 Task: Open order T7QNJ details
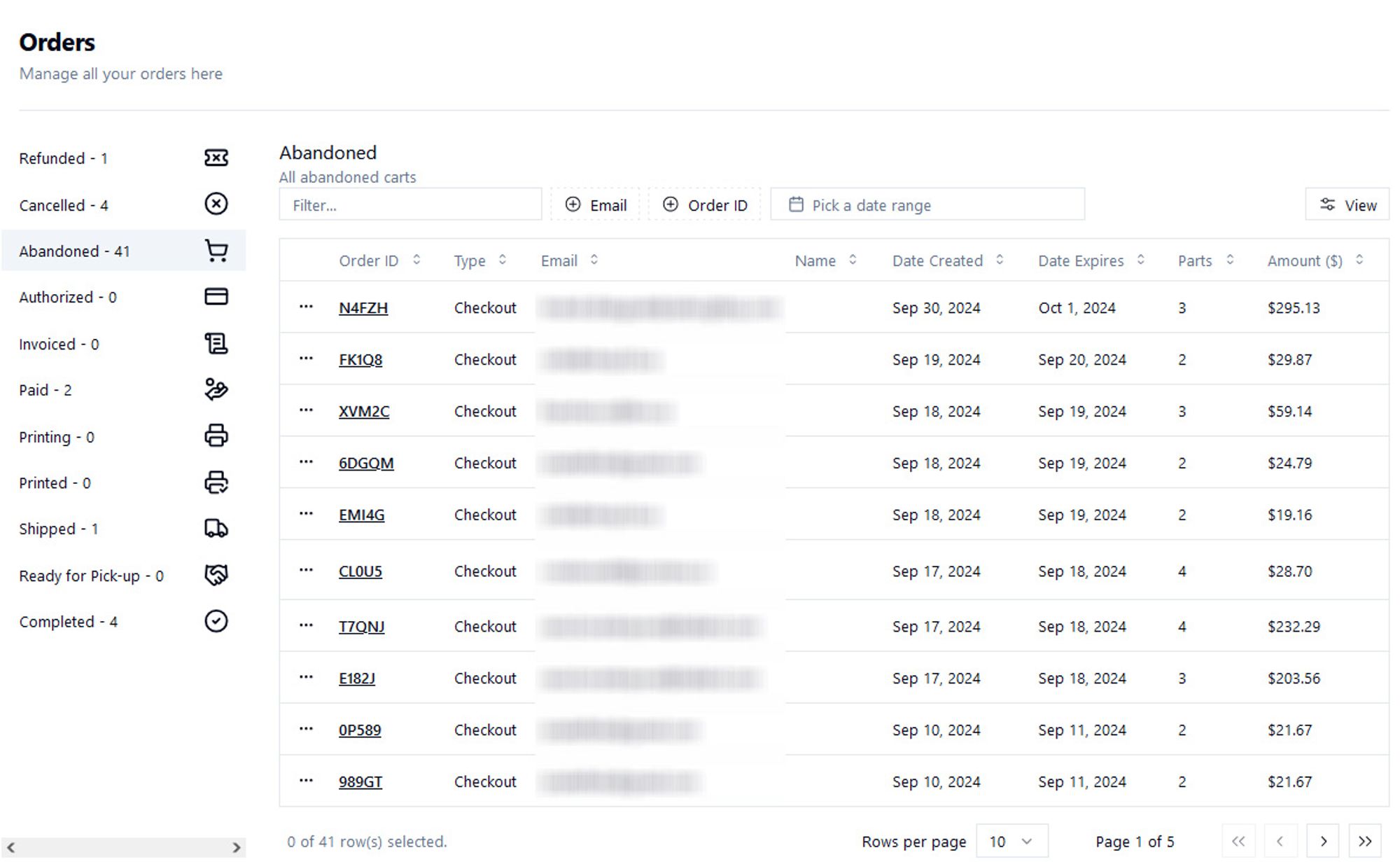coord(362,625)
